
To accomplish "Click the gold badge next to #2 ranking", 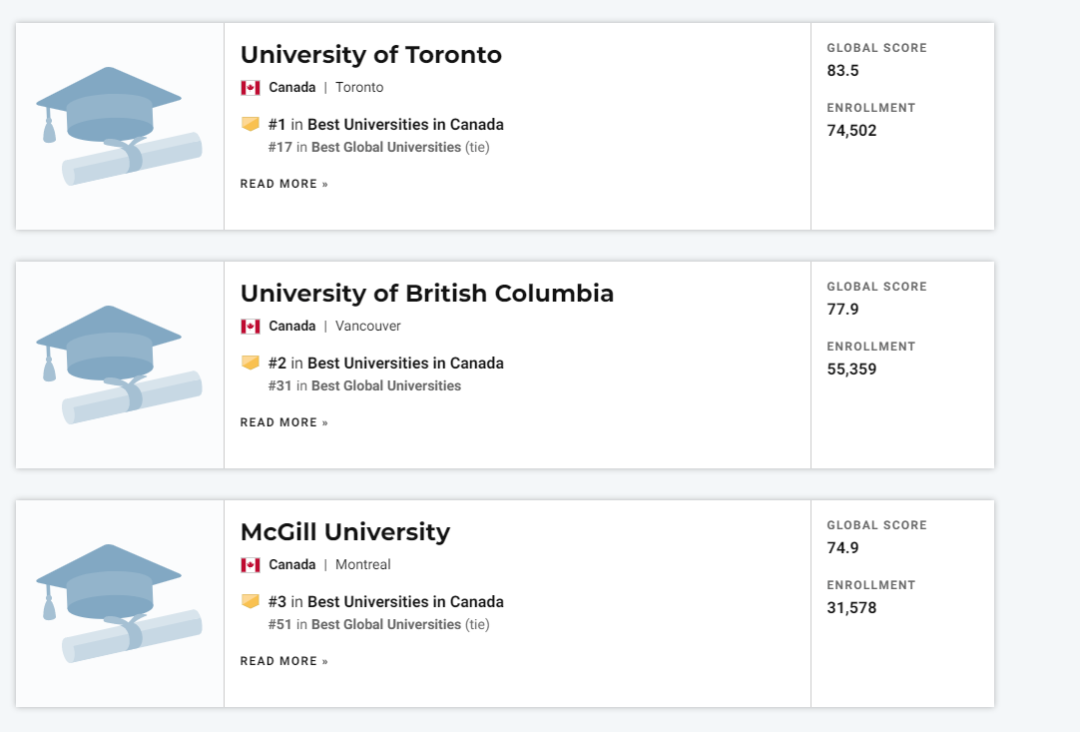I will pyautogui.click(x=250, y=362).
